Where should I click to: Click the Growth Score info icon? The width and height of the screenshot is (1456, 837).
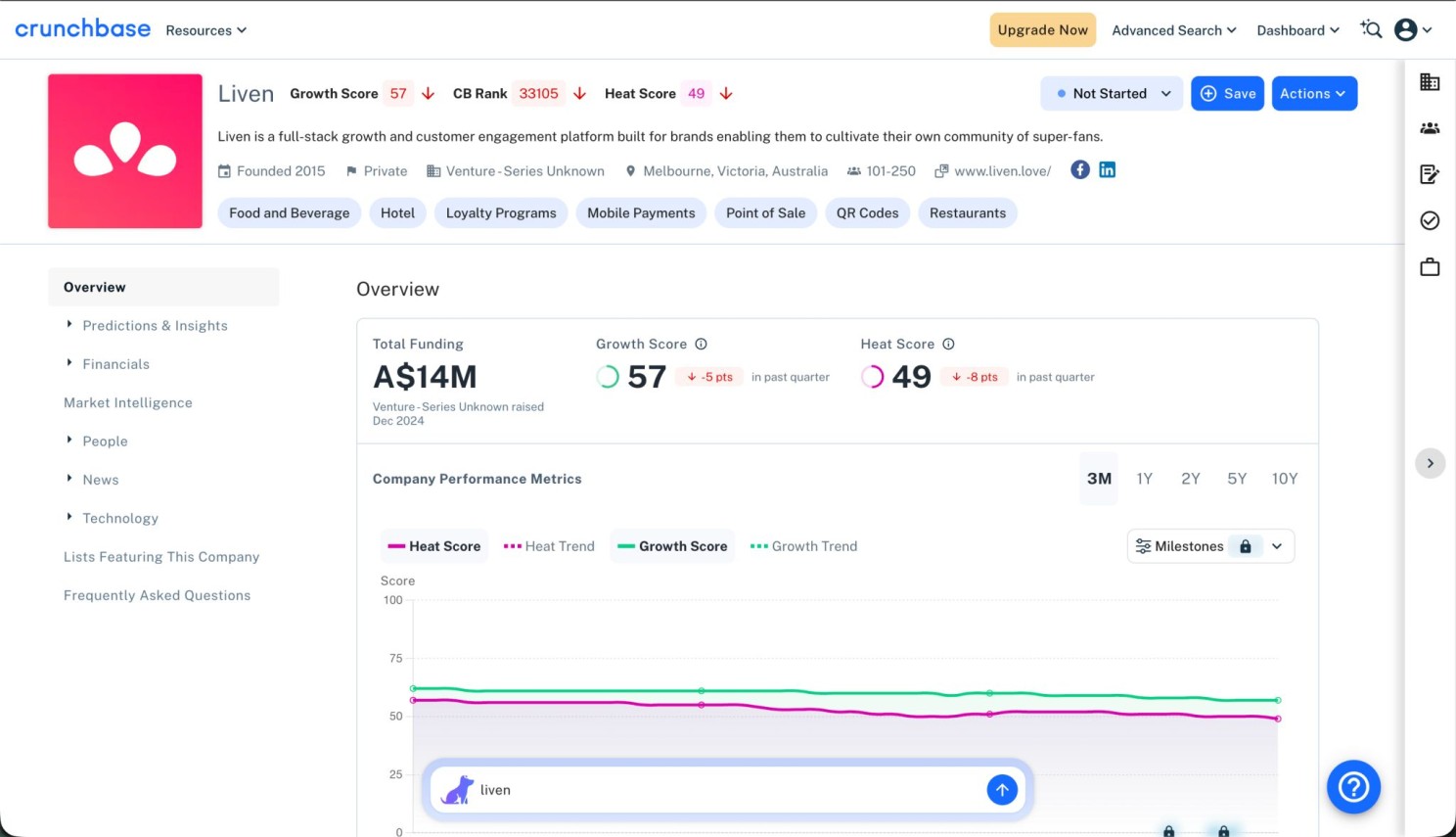[701, 344]
